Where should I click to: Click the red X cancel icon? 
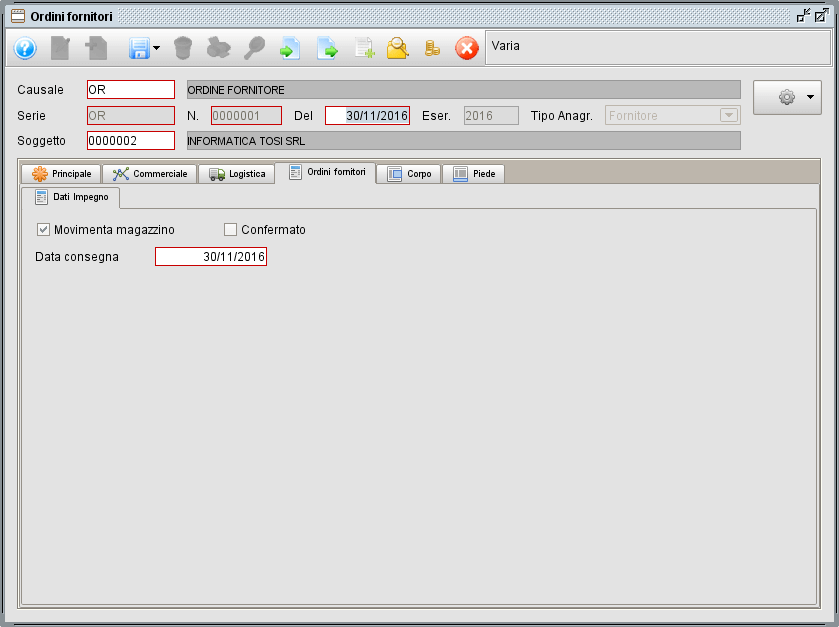[x=467, y=48]
